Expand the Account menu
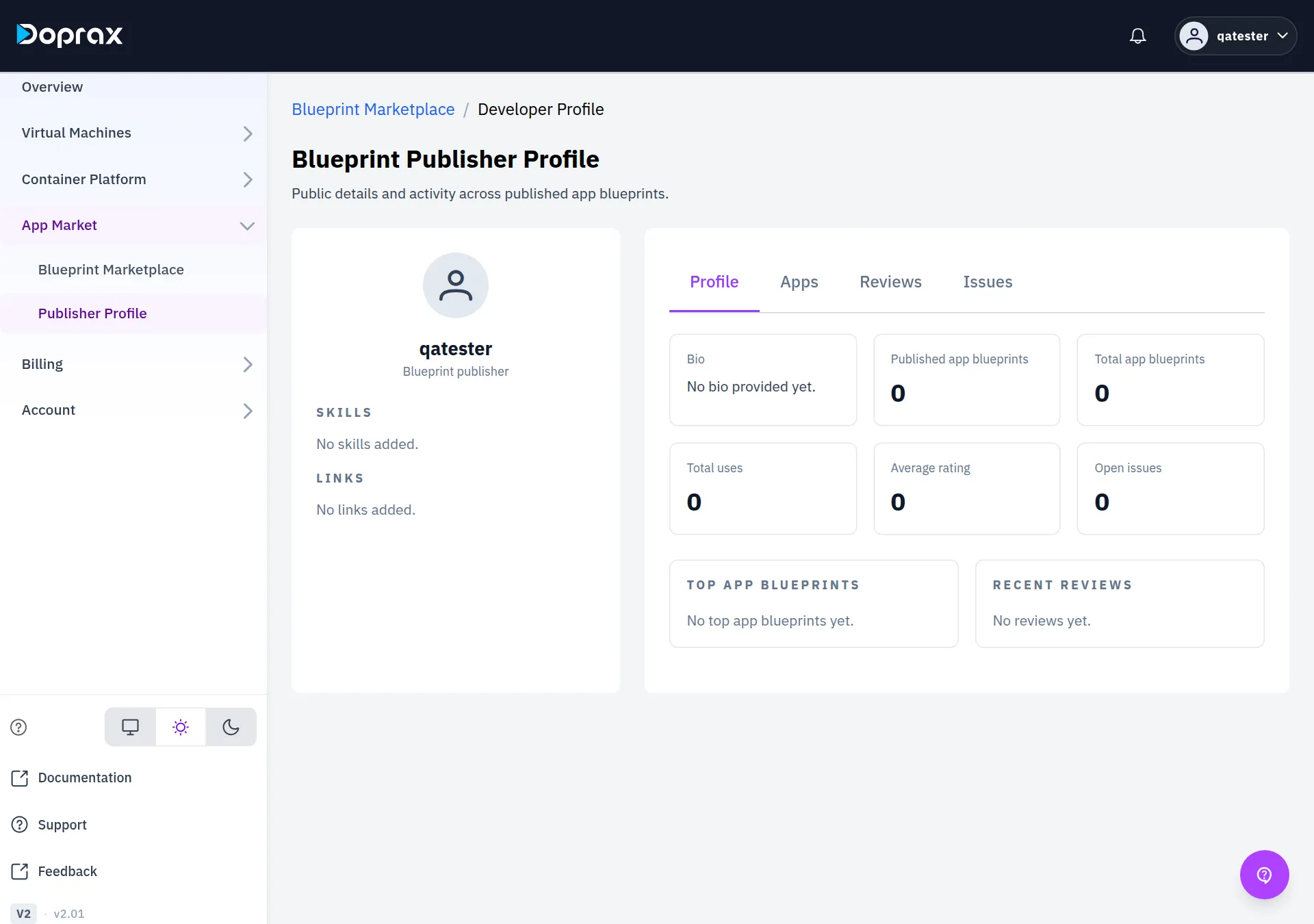The height and width of the screenshot is (924, 1314). click(x=133, y=410)
